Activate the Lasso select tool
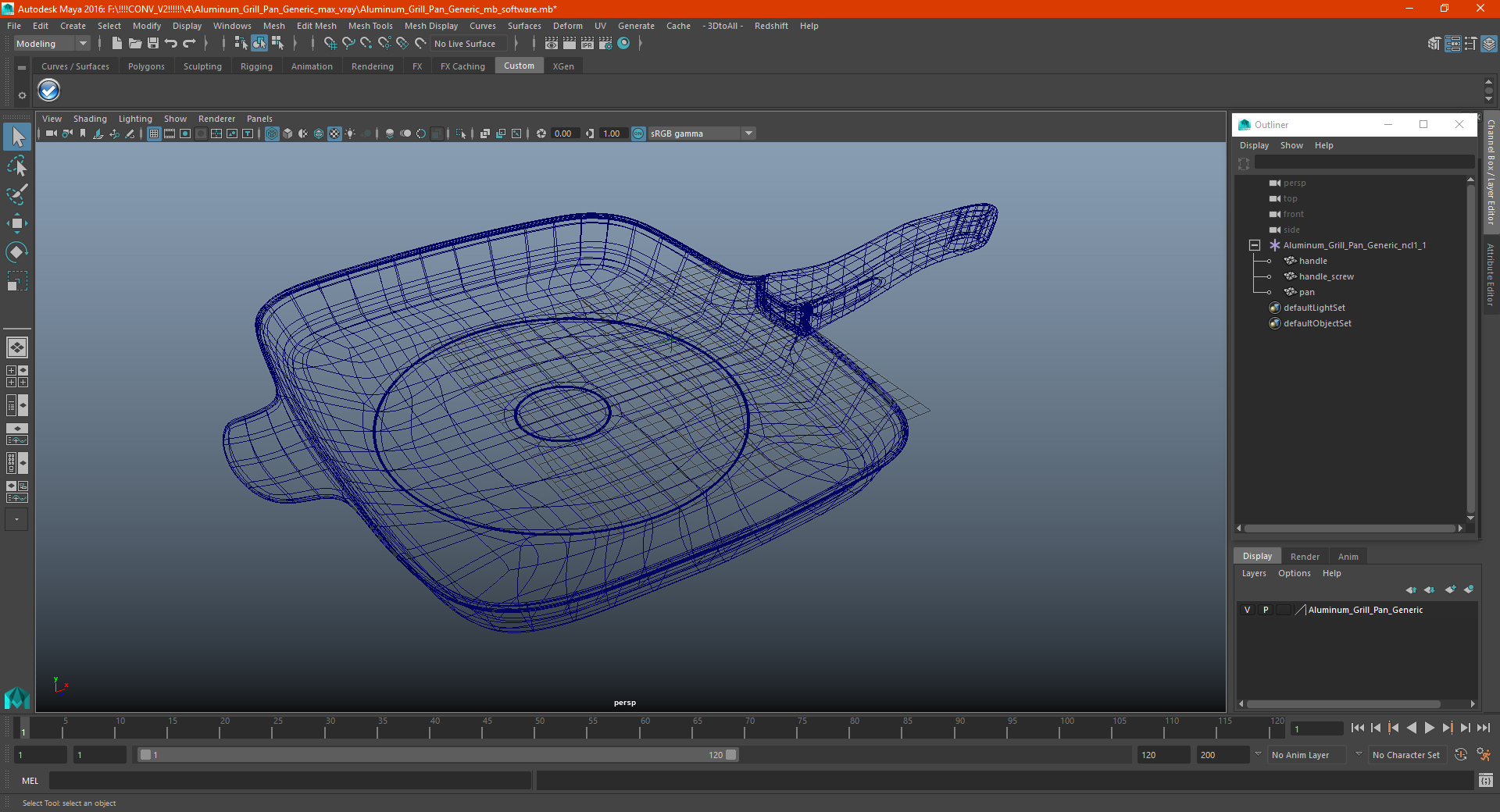The image size is (1500, 812). click(17, 166)
